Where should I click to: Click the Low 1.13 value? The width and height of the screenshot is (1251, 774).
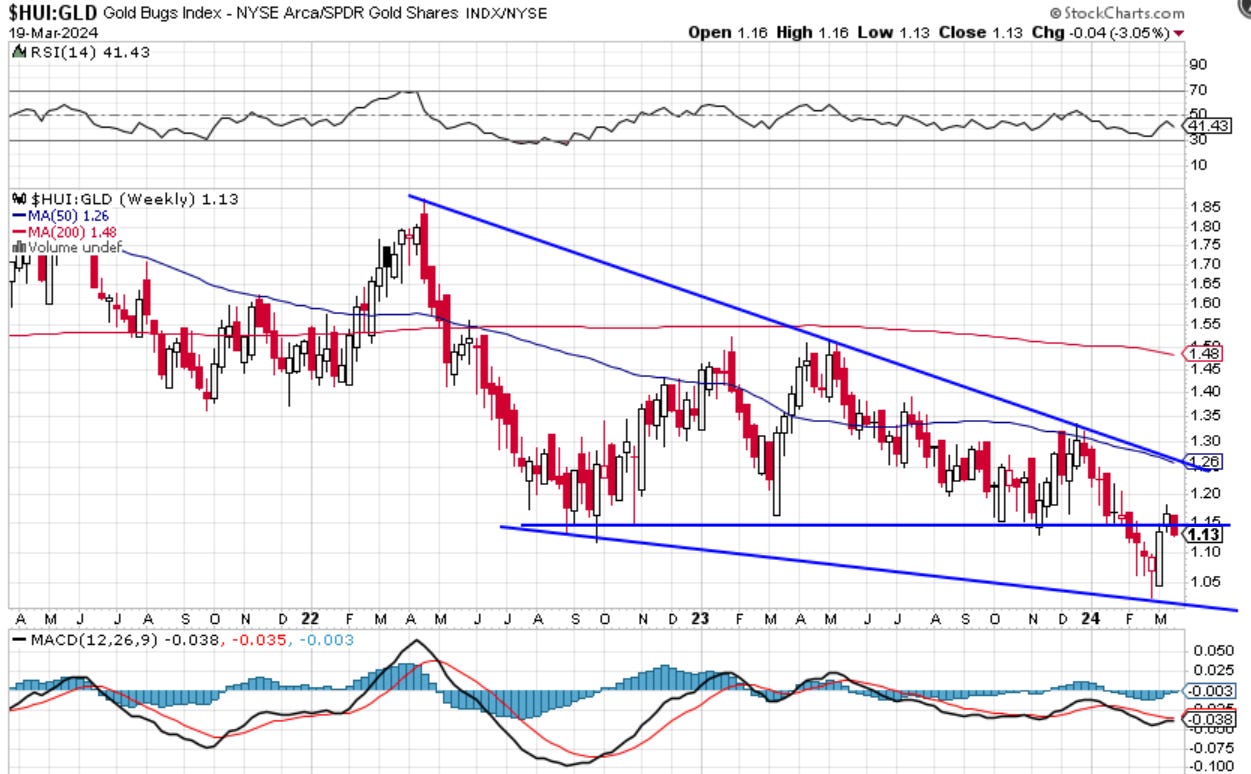(892, 32)
